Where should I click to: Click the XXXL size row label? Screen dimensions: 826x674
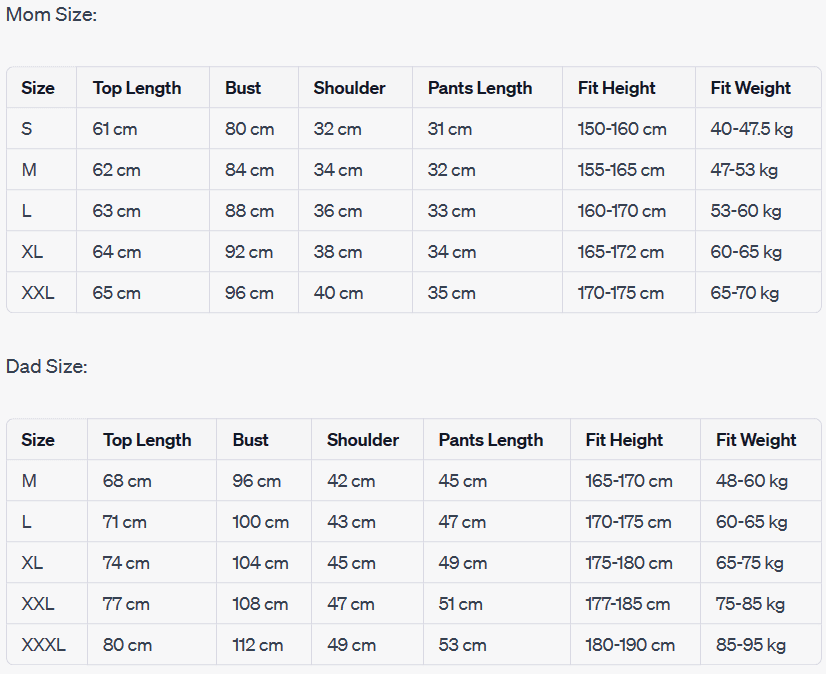point(43,645)
